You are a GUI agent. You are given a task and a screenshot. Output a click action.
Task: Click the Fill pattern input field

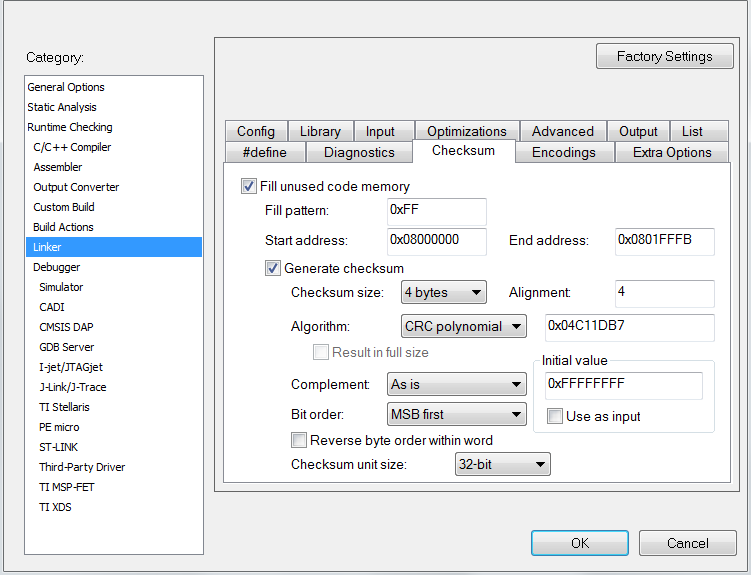coord(437,212)
